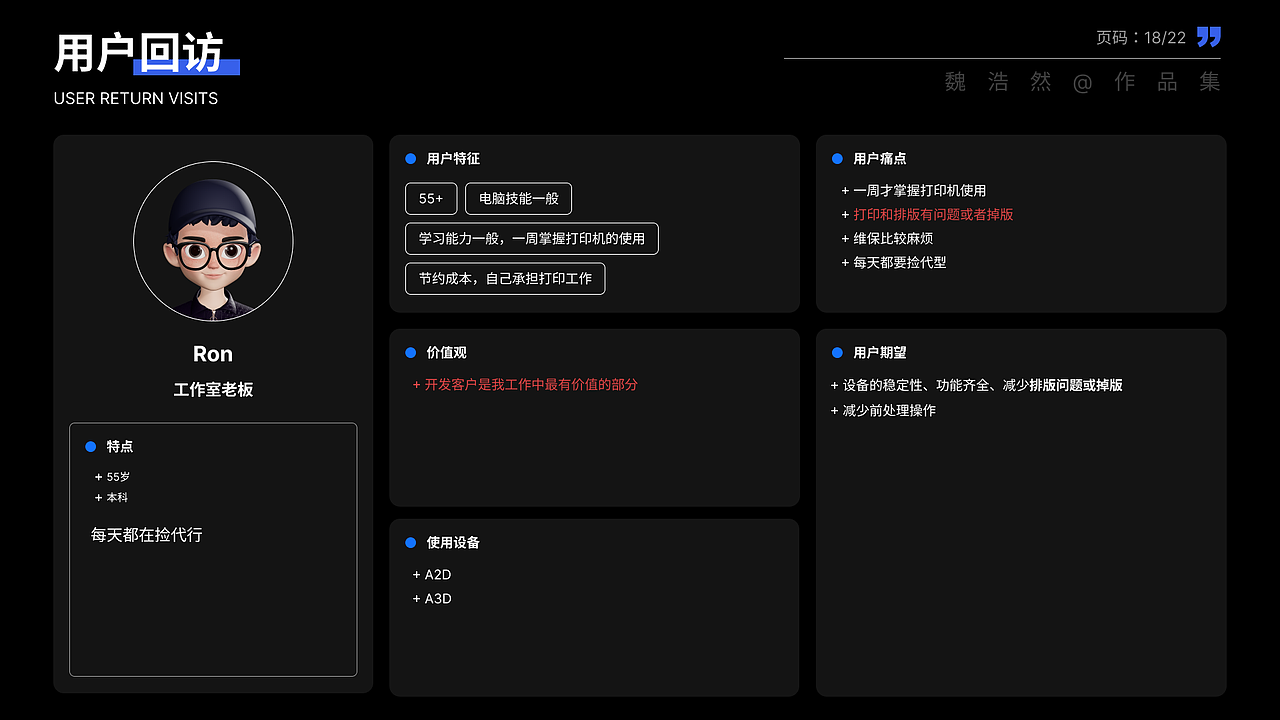This screenshot has width=1280, height=720.
Task: Click the blue dot icon beside 用户痛点
Action: pyautogui.click(x=837, y=158)
